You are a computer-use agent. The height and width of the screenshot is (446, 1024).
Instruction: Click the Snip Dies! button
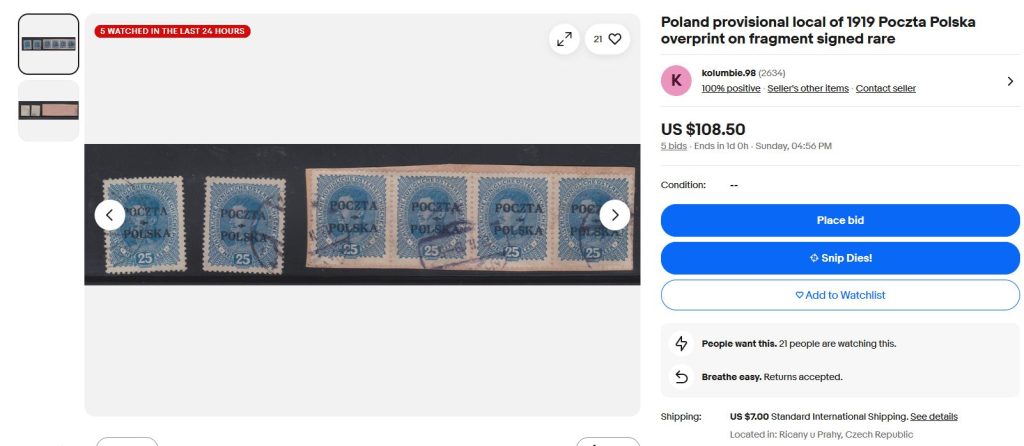tap(840, 258)
